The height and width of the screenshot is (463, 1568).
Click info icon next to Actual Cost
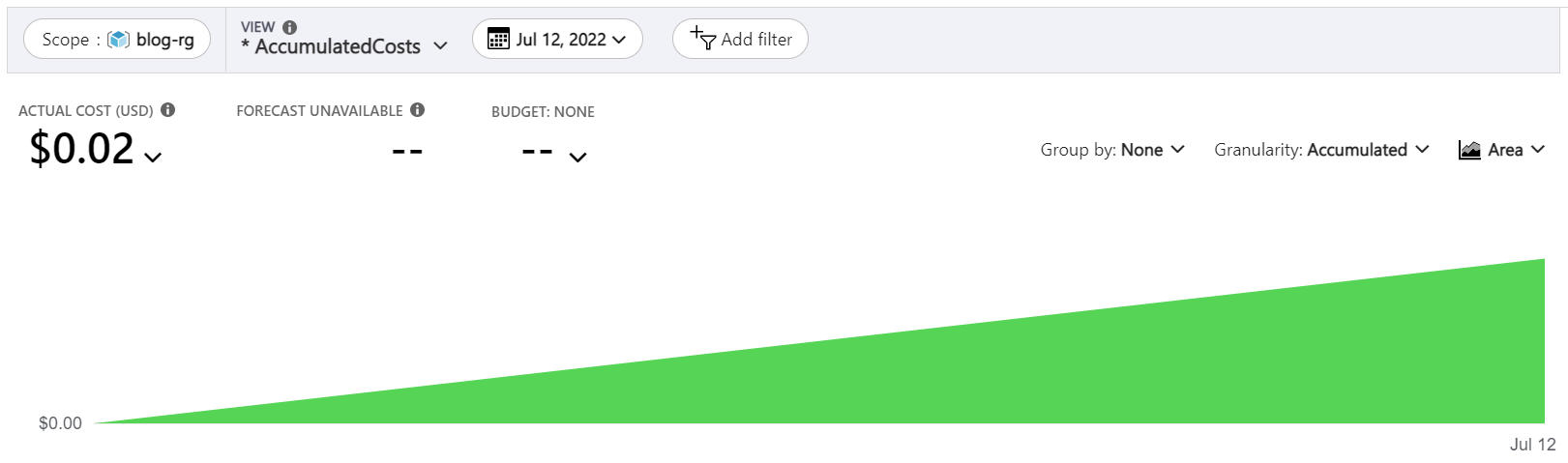pos(168,110)
